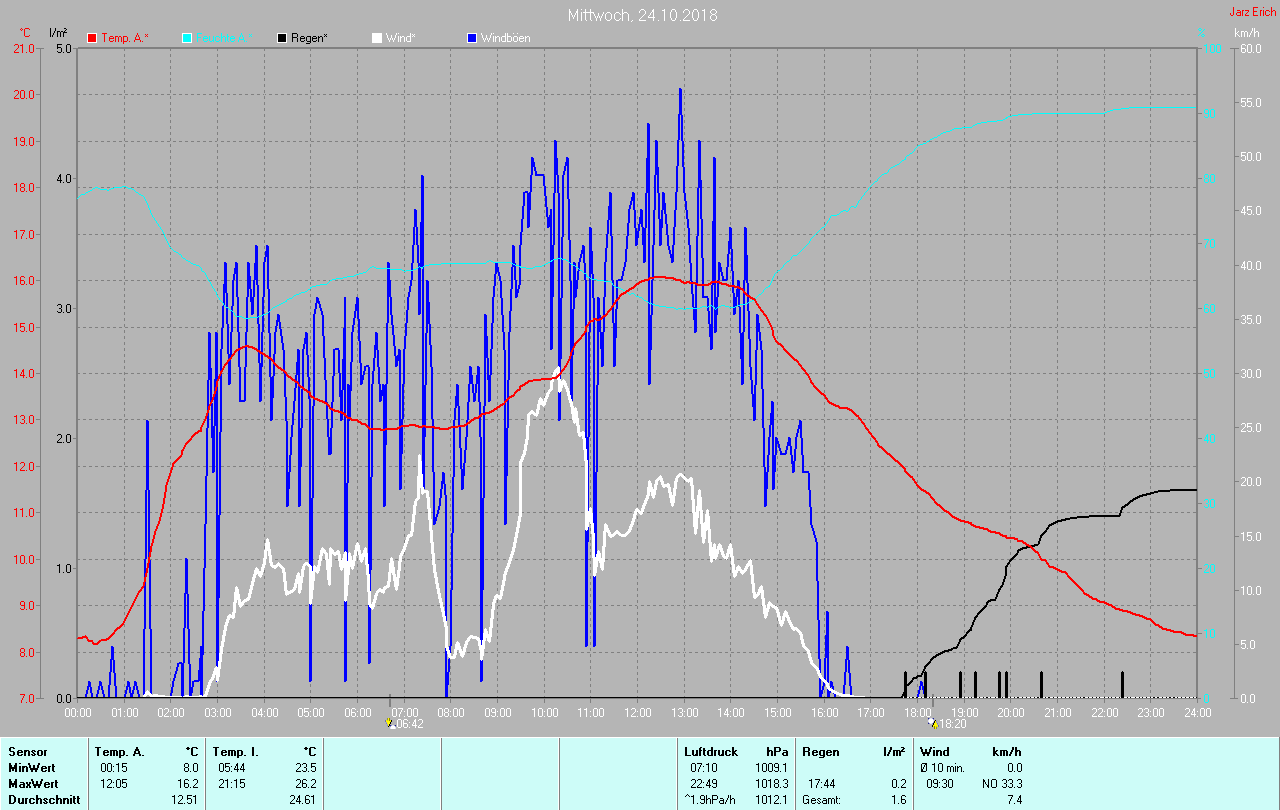Click the black Regen legend swatch
This screenshot has height=810, width=1280.
[282, 38]
